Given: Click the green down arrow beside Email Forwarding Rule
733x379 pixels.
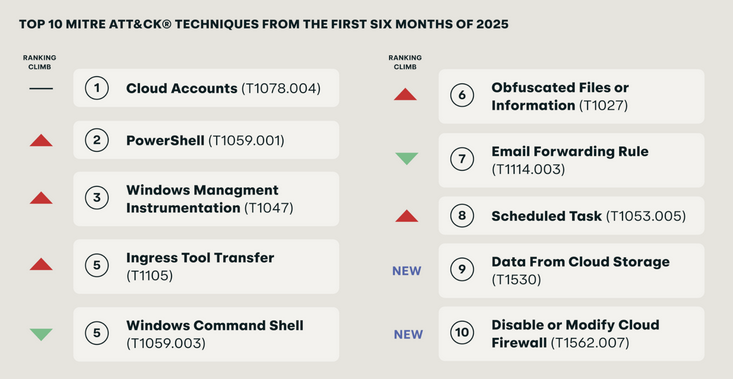Looking at the screenshot, I should pos(406,158).
